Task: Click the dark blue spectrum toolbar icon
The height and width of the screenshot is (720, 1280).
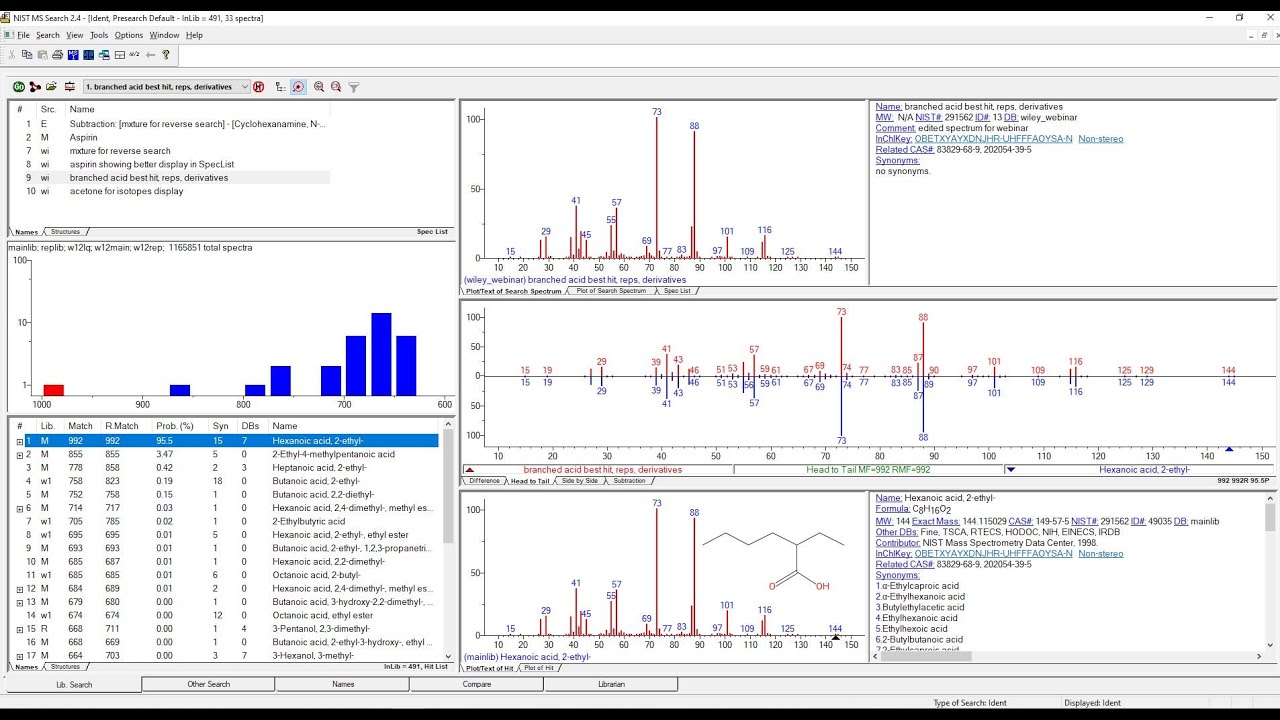Action: (89, 55)
